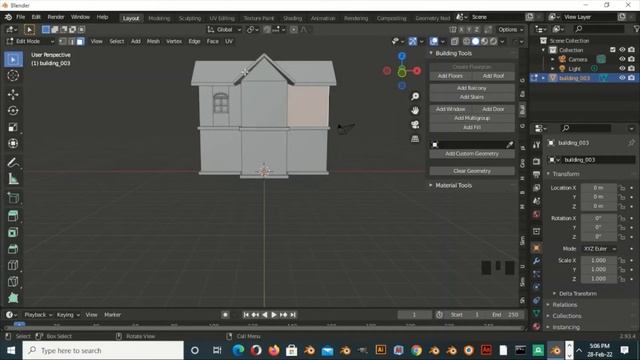
Task: Hide Camera in viewport via eye icon
Action: [x=622, y=59]
